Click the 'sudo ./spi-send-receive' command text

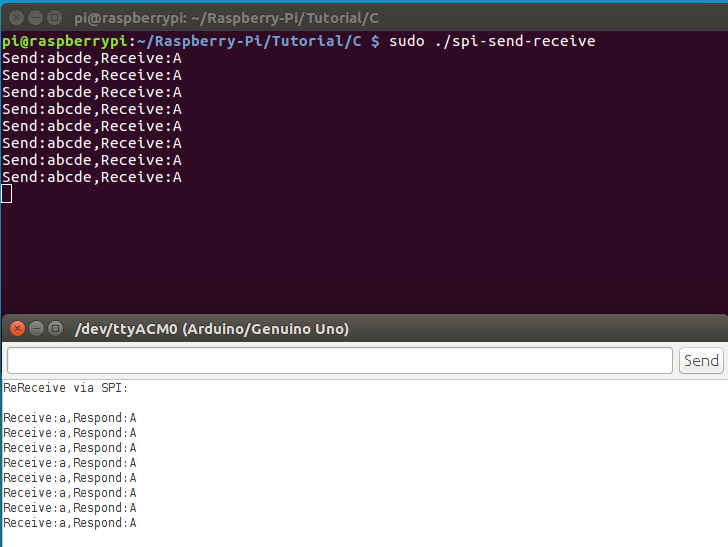coord(491,41)
